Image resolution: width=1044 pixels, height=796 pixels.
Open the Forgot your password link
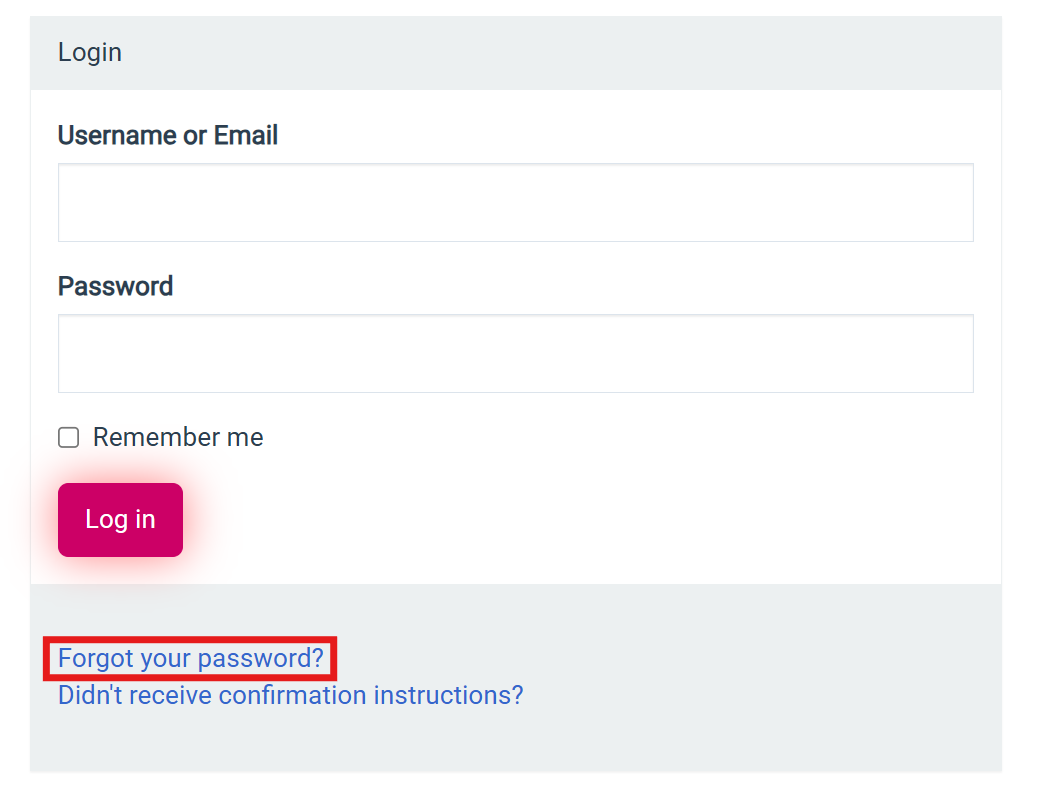[191, 658]
